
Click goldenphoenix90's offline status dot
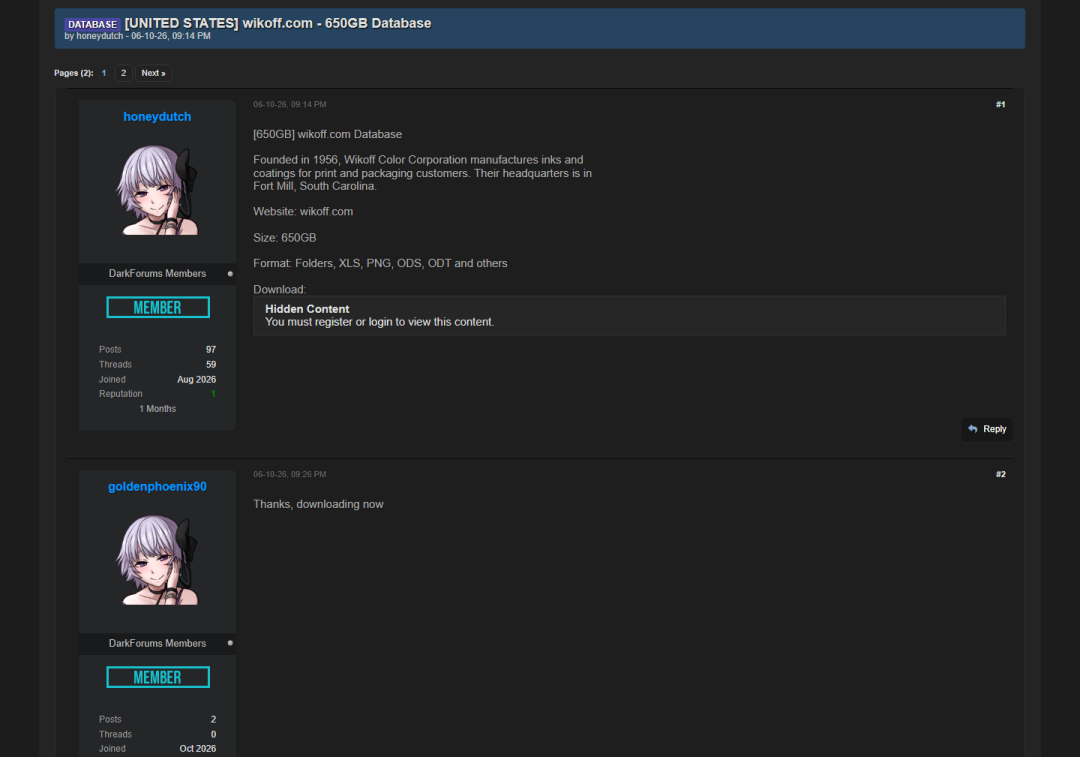tap(230, 643)
